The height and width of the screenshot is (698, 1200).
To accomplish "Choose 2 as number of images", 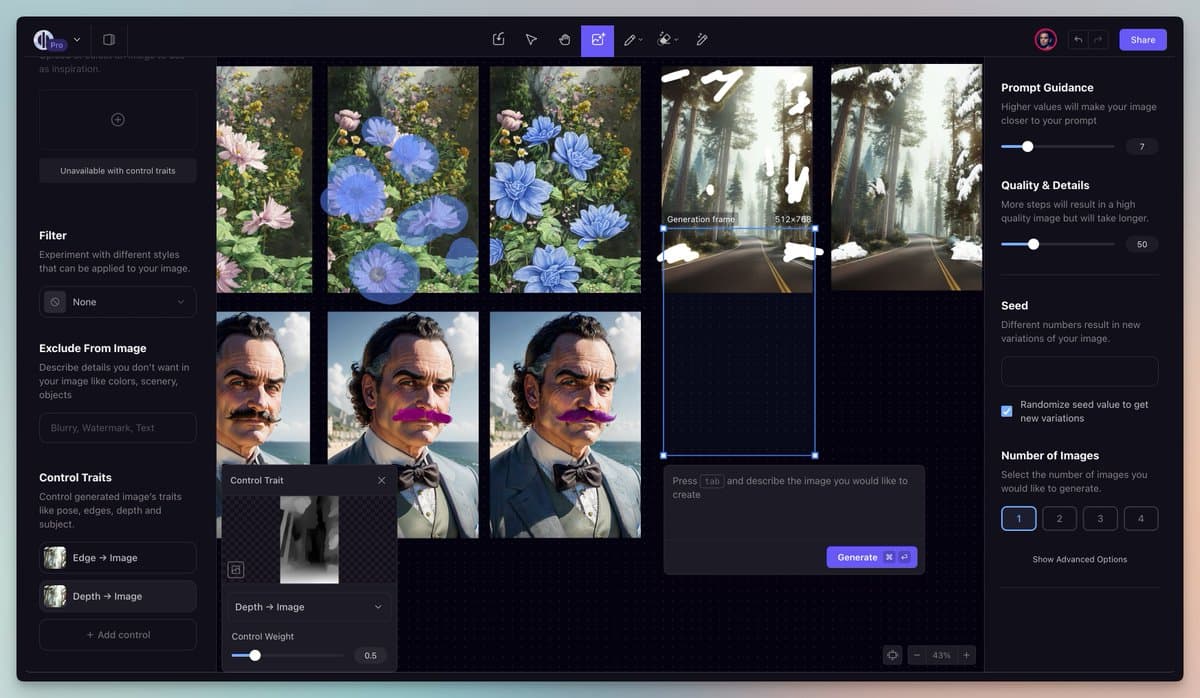I will click(x=1059, y=518).
